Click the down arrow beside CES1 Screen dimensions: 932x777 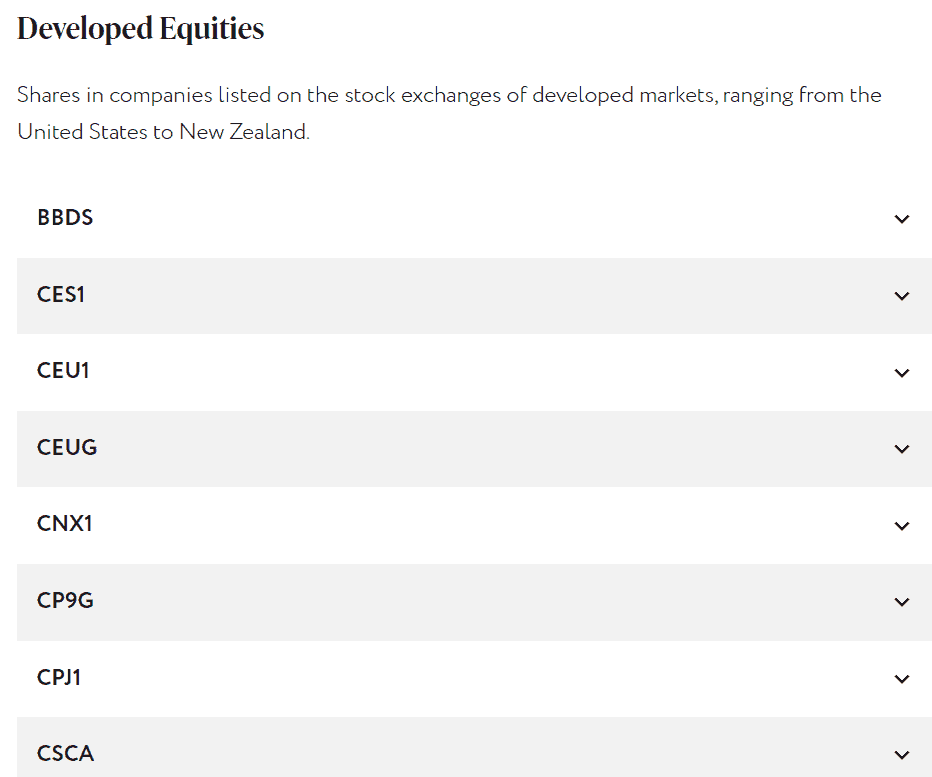point(902,296)
